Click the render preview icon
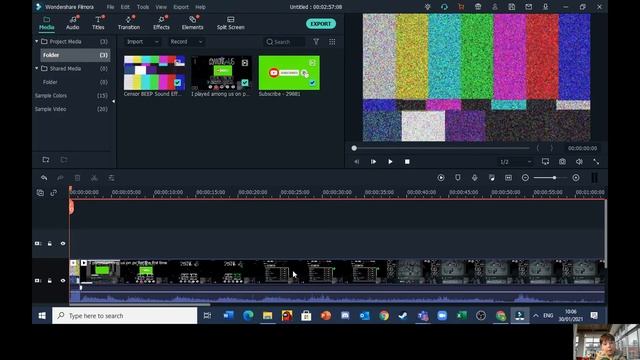Screen dimensions: 640x360 (x=441, y=178)
